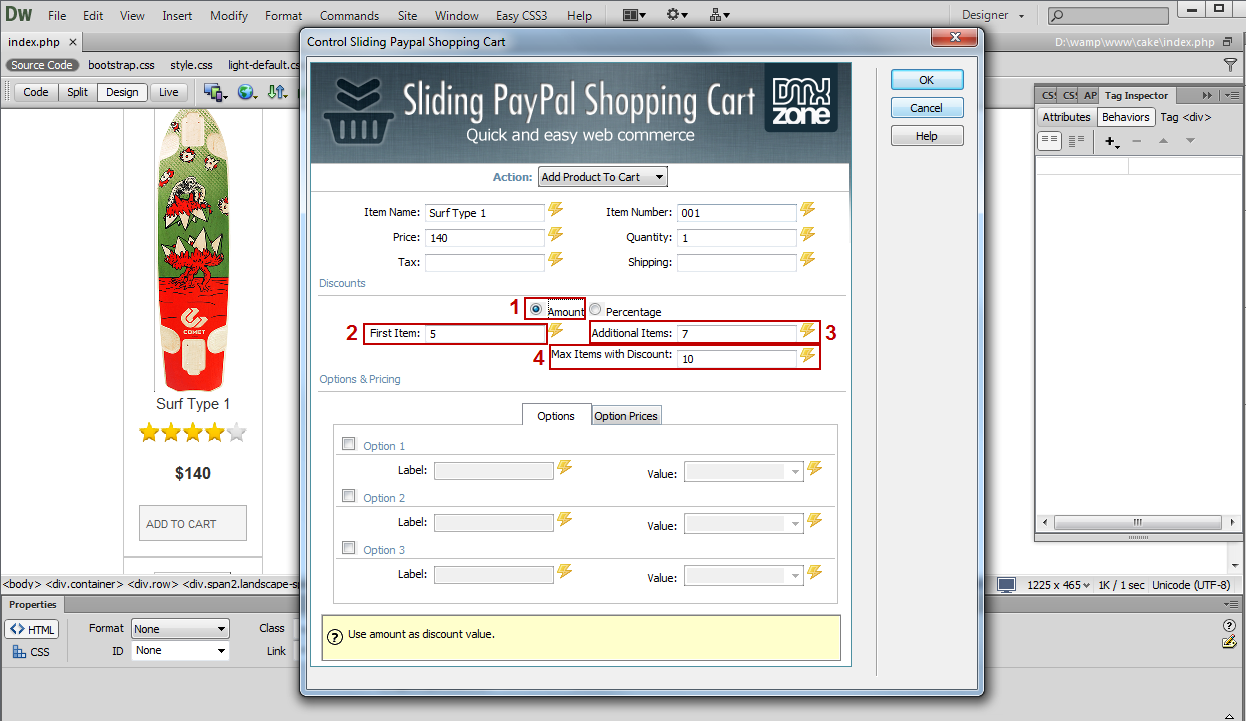Select the Percentage discount radio button
Viewport: 1246px width, 721px height.
(595, 309)
